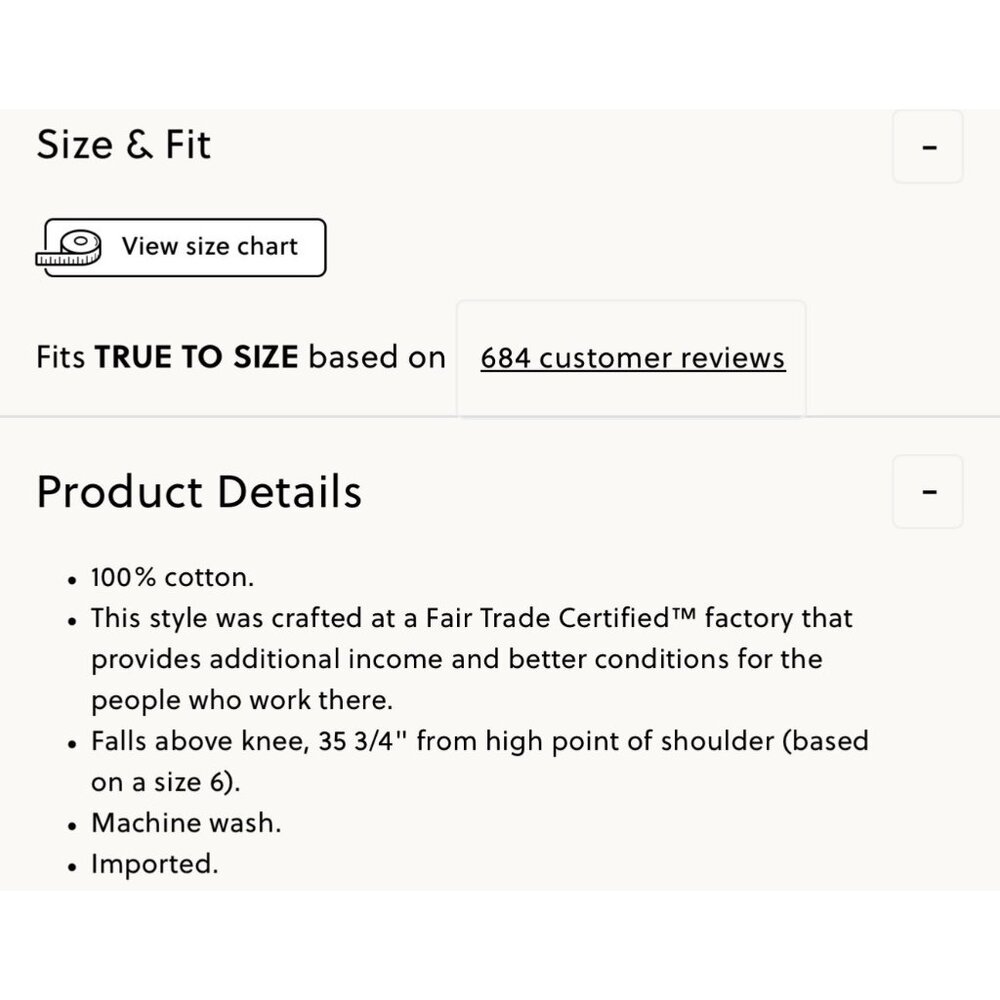Click the Product Details heading
1000x1000 pixels.
coord(199,491)
